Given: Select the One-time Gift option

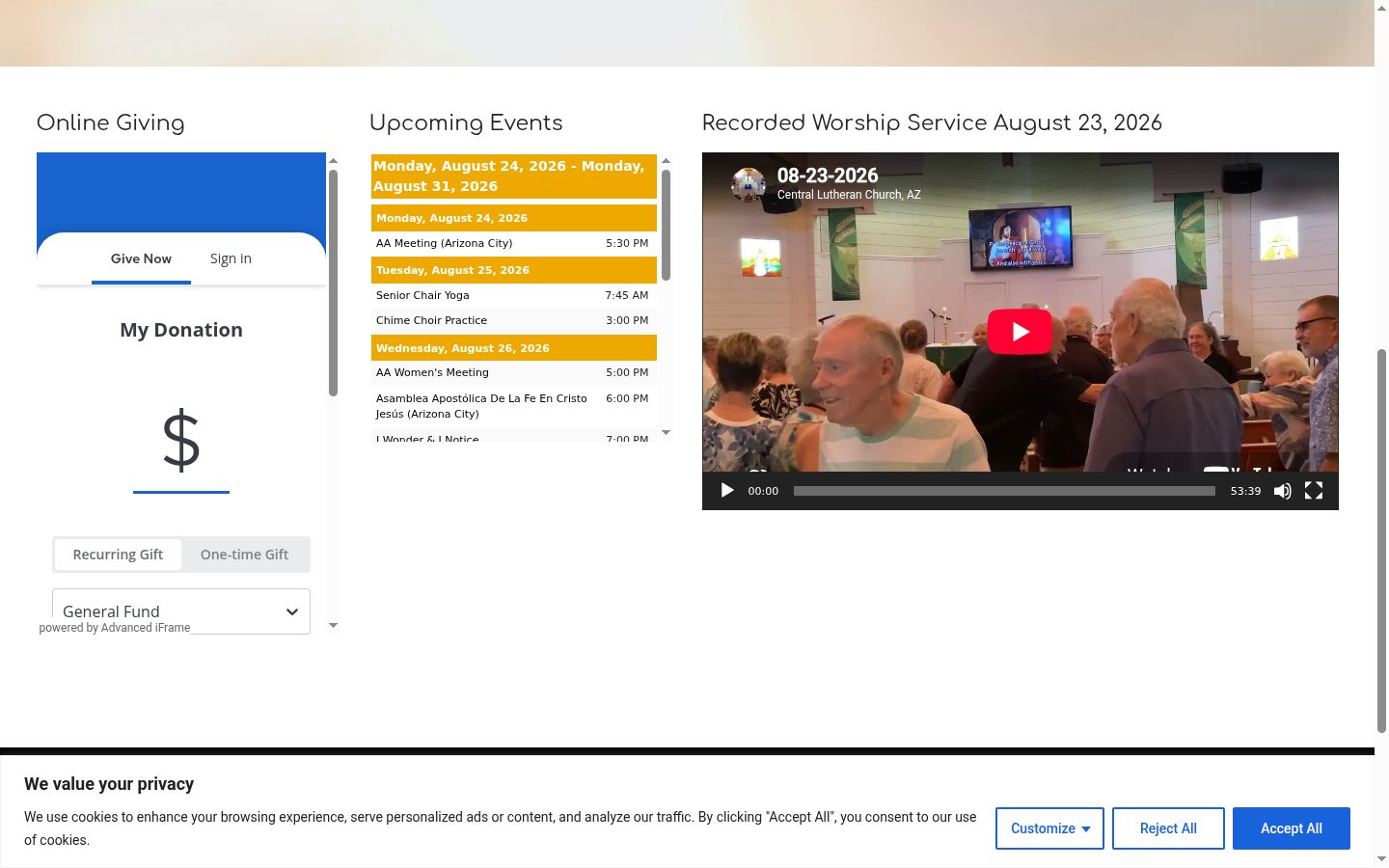Looking at the screenshot, I should pyautogui.click(x=244, y=555).
